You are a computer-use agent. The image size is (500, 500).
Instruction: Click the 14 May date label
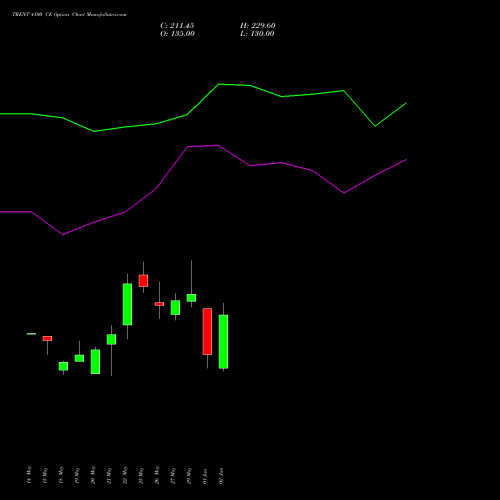point(29,475)
